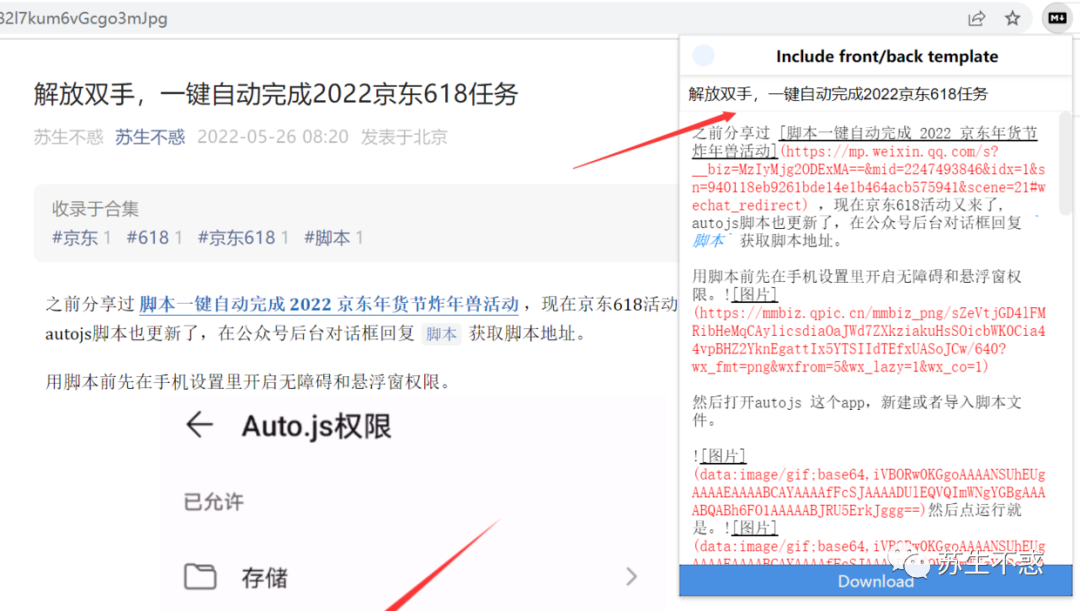Click the grey 苏生不惑 author name
The height and width of the screenshot is (611, 1080).
tap(68, 137)
